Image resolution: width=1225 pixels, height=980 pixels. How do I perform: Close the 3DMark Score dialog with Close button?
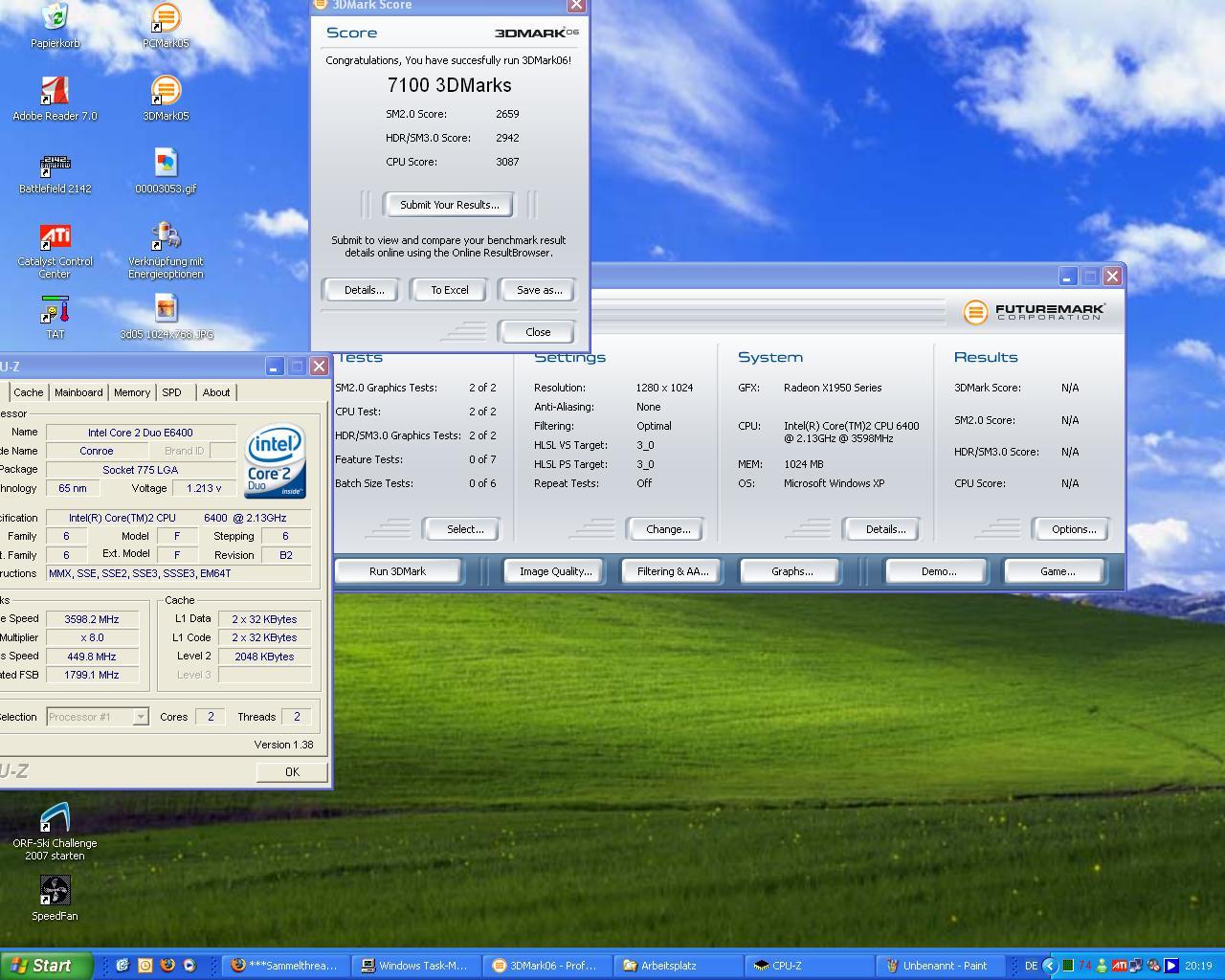point(538,332)
